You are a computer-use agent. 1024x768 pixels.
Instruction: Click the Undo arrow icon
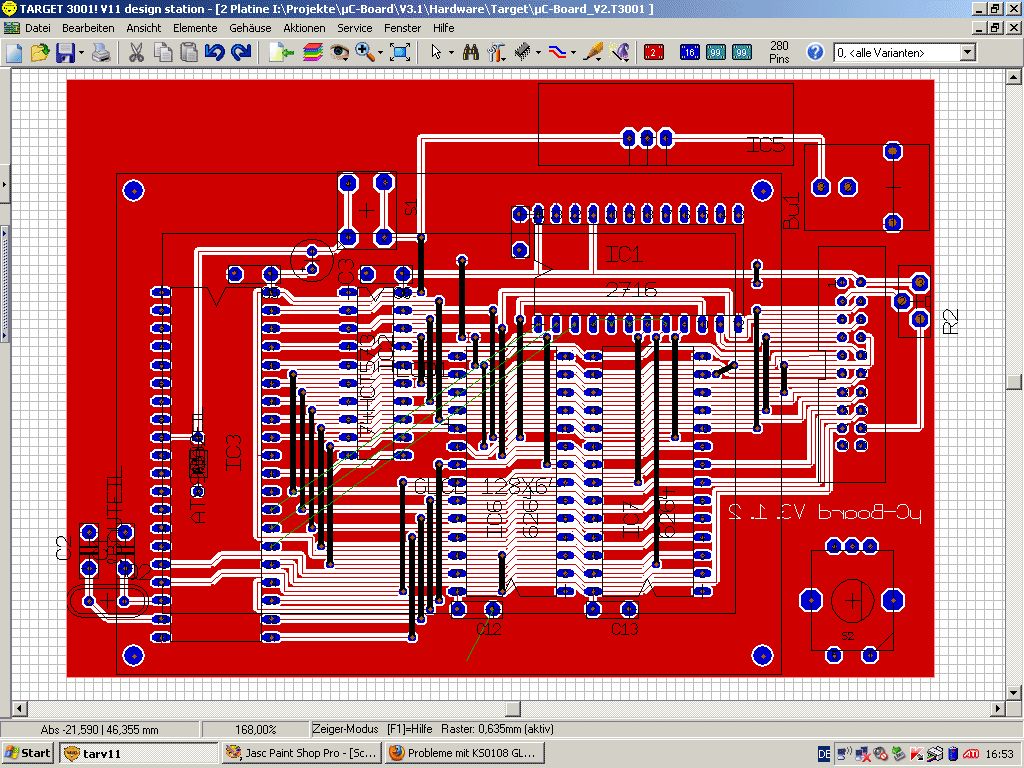[214, 52]
